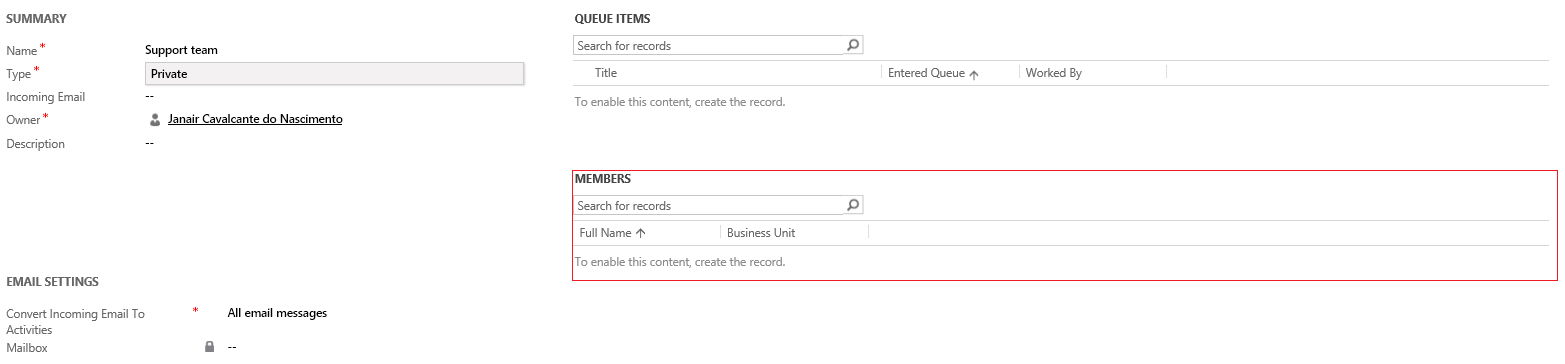Viewport: 1565px width, 364px height.
Task: Click the Mailbox lock icon
Action: 209,347
